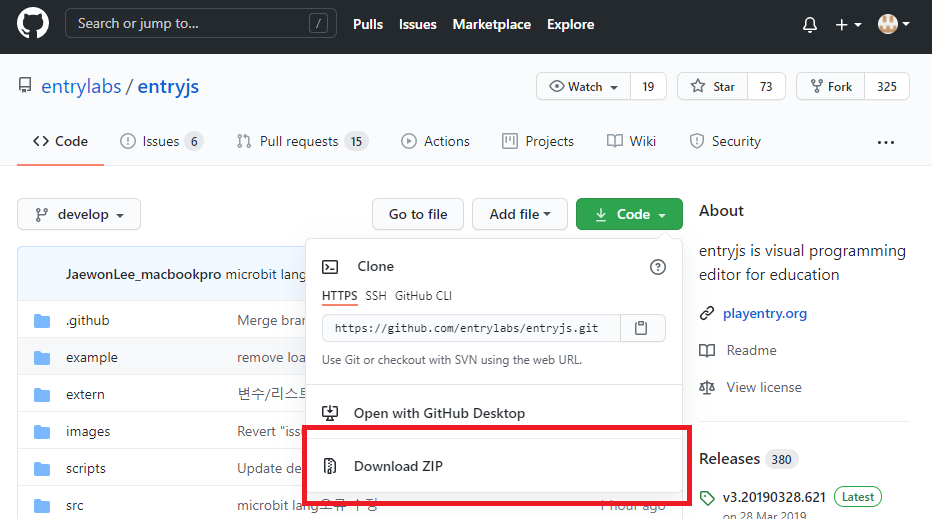Switch to the Pull requests tab

(x=303, y=141)
